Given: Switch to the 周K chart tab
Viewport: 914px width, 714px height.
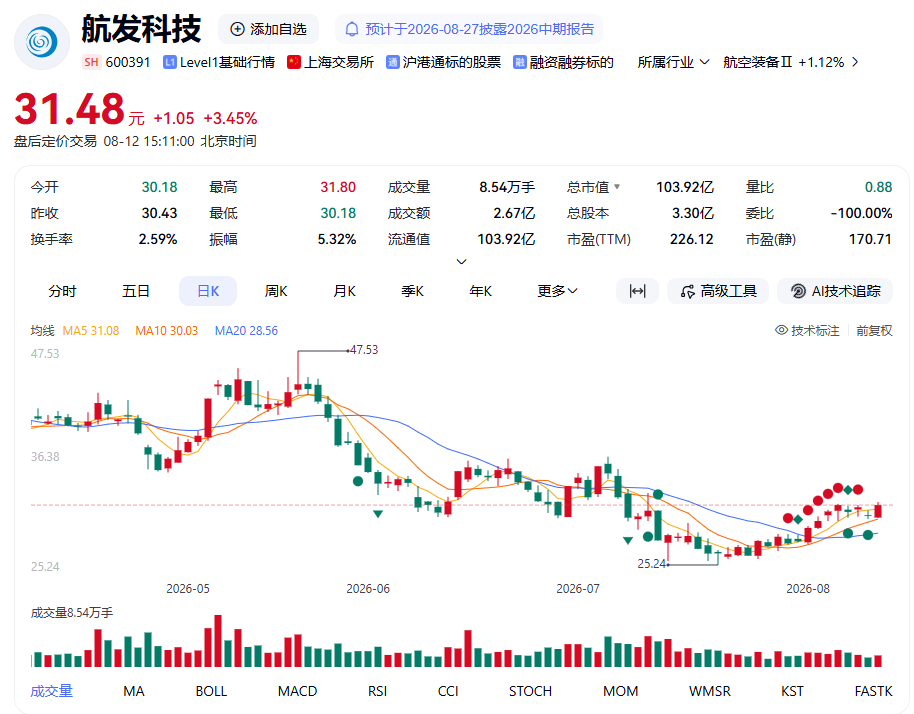Looking at the screenshot, I should (276, 291).
